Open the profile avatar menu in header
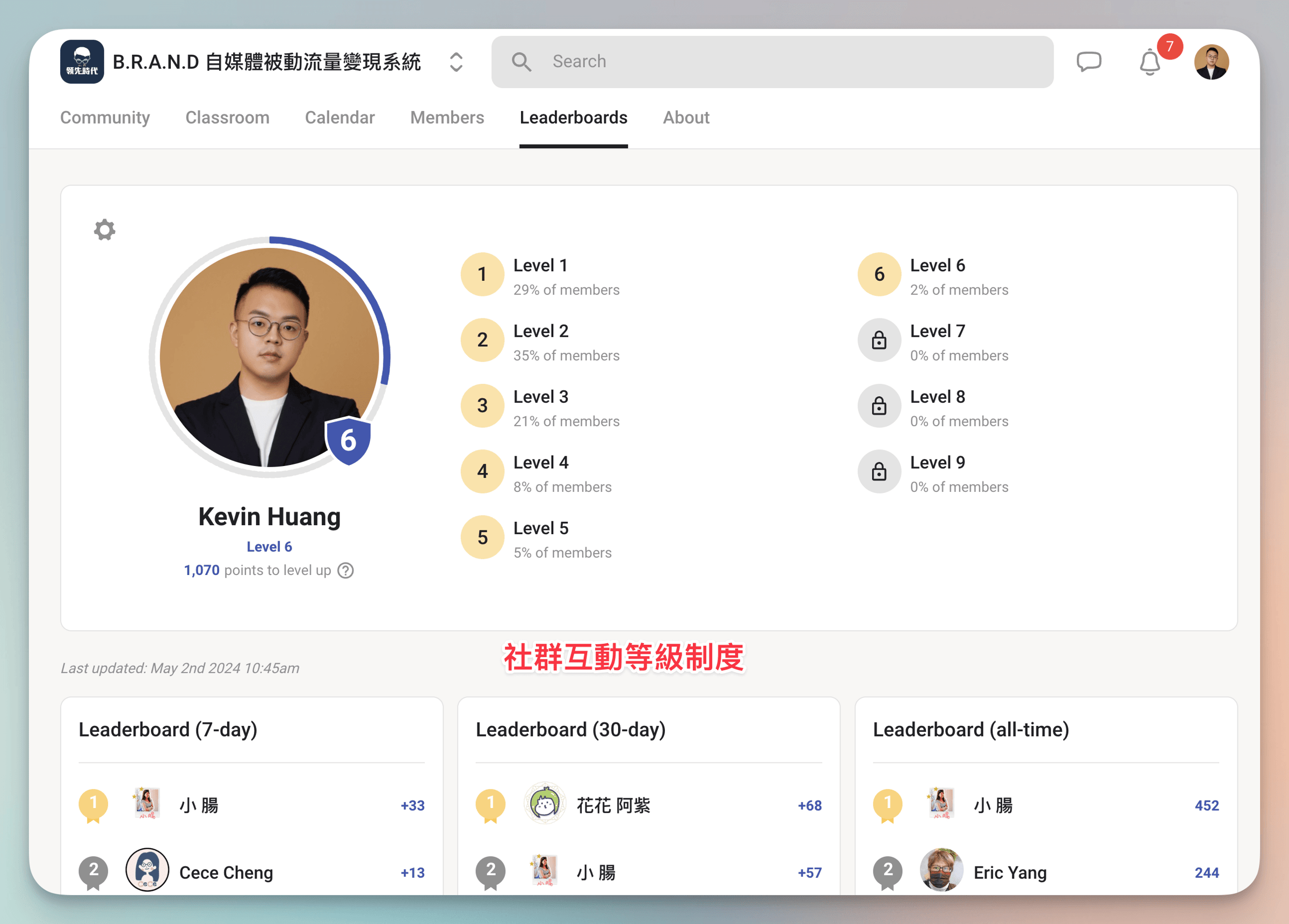 (1212, 62)
